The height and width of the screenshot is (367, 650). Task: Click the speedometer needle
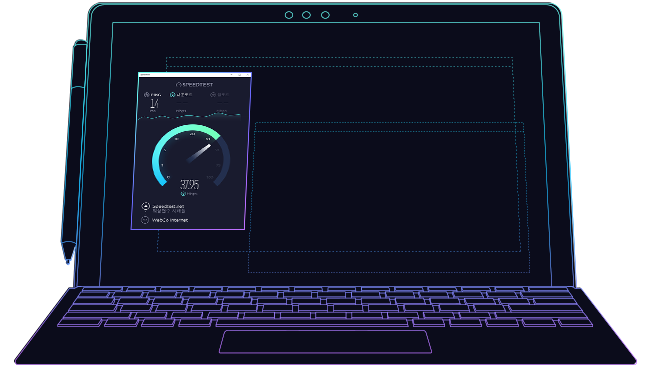pos(199,153)
